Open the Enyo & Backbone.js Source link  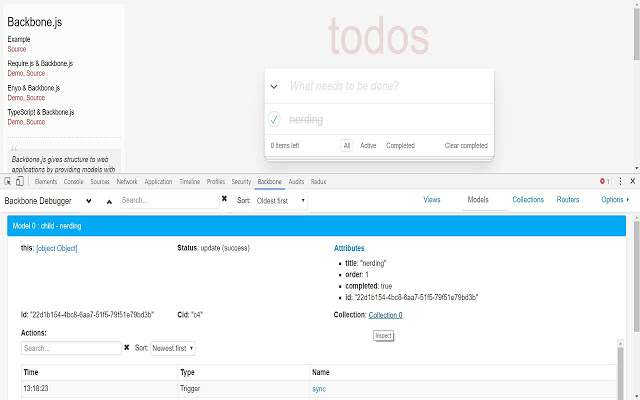pos(36,98)
